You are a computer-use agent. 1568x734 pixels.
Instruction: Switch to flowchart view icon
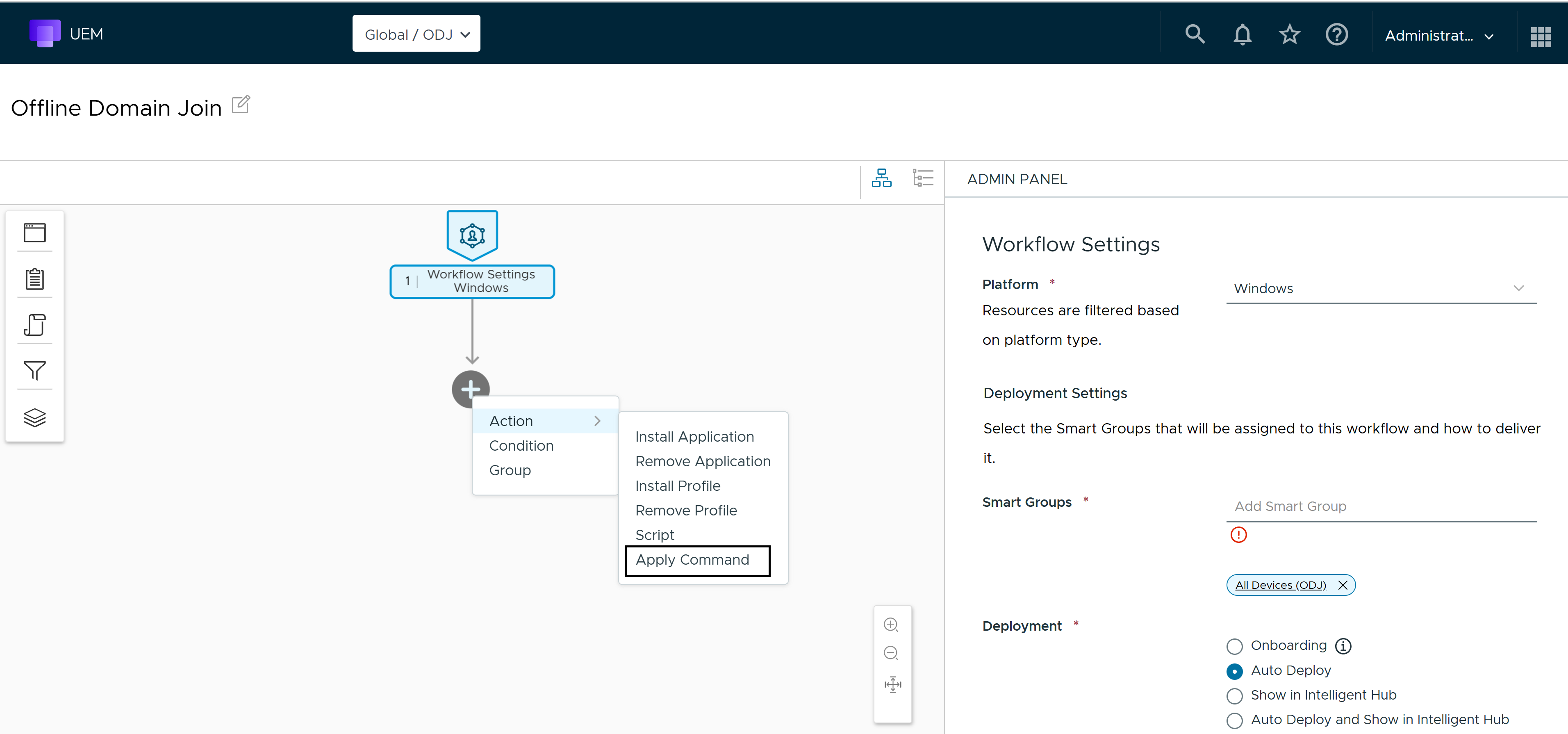coord(881,178)
